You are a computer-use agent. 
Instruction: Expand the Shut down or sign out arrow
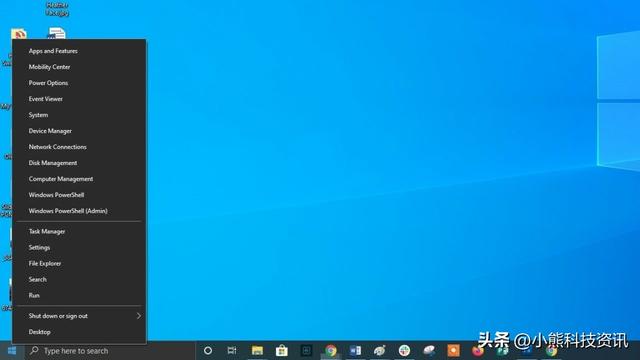pyautogui.click(x=139, y=316)
